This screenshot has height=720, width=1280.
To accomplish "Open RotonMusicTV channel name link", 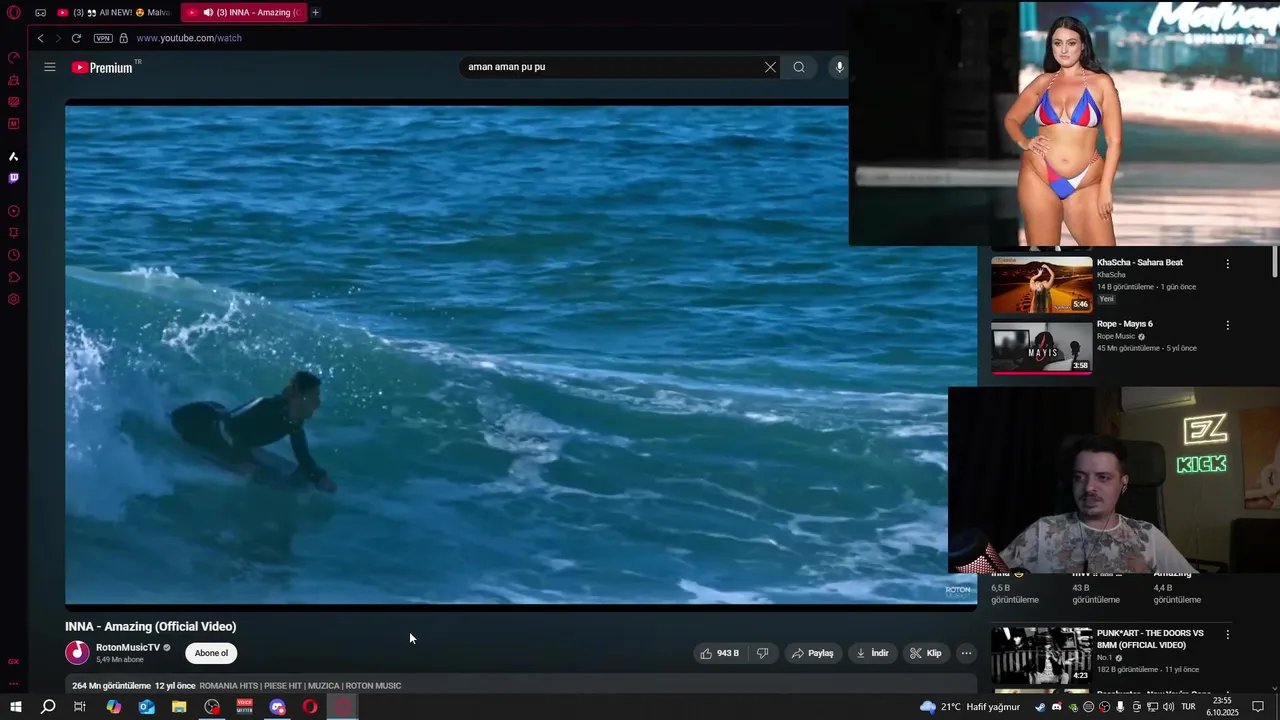I will point(128,647).
